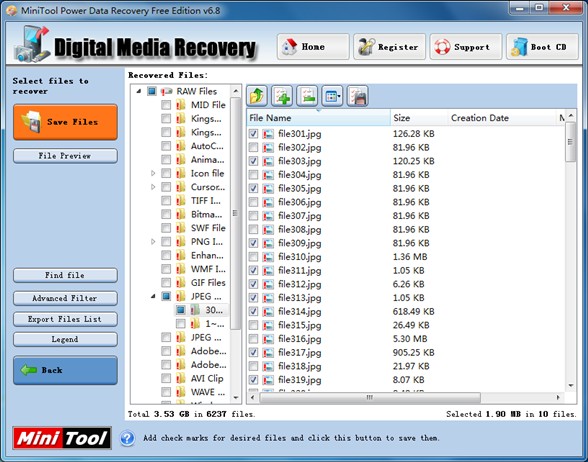Click the folder tree scroll down arrow
The image size is (588, 462).
(x=236, y=397)
